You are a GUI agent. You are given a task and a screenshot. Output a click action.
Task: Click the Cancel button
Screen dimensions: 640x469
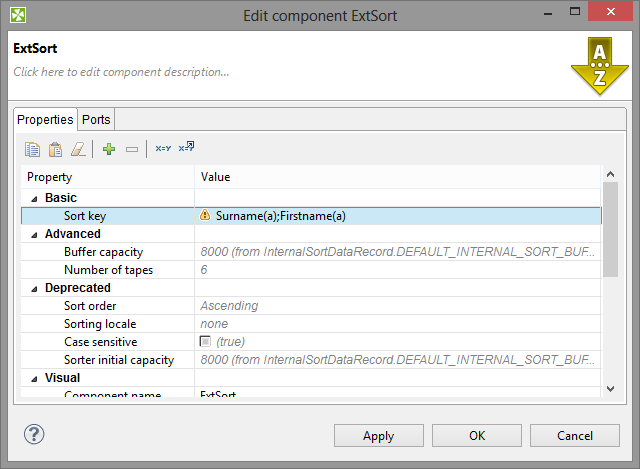pyautogui.click(x=575, y=436)
